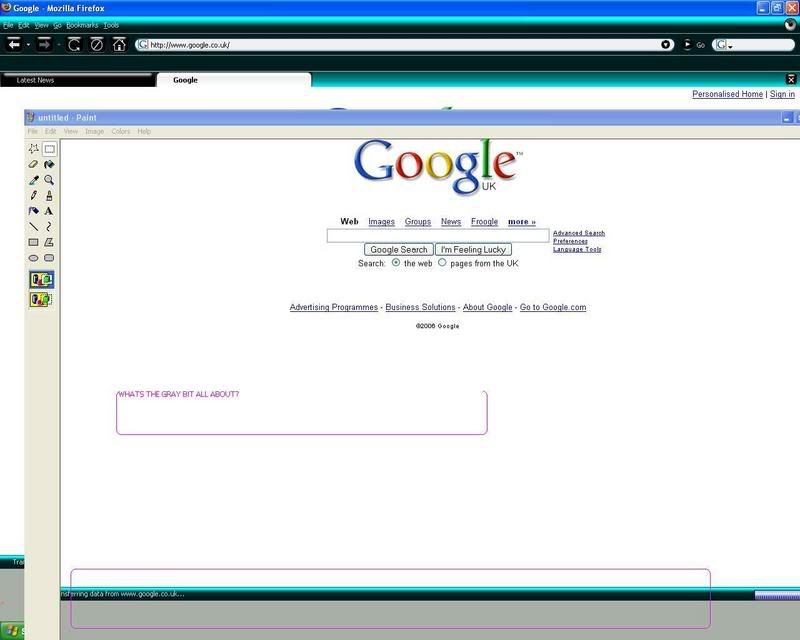Click the About Google link

[x=487, y=307]
